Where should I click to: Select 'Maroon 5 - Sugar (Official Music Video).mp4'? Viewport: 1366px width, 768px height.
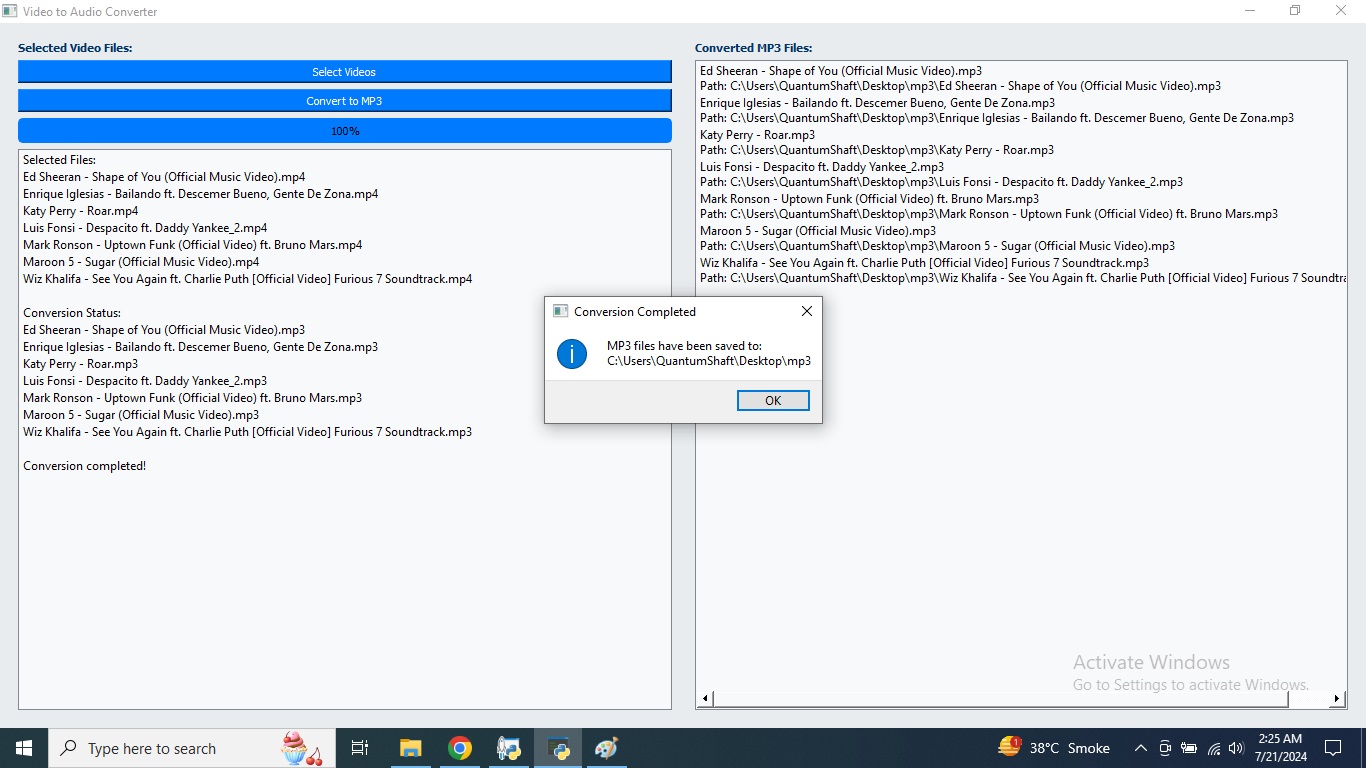(x=141, y=262)
